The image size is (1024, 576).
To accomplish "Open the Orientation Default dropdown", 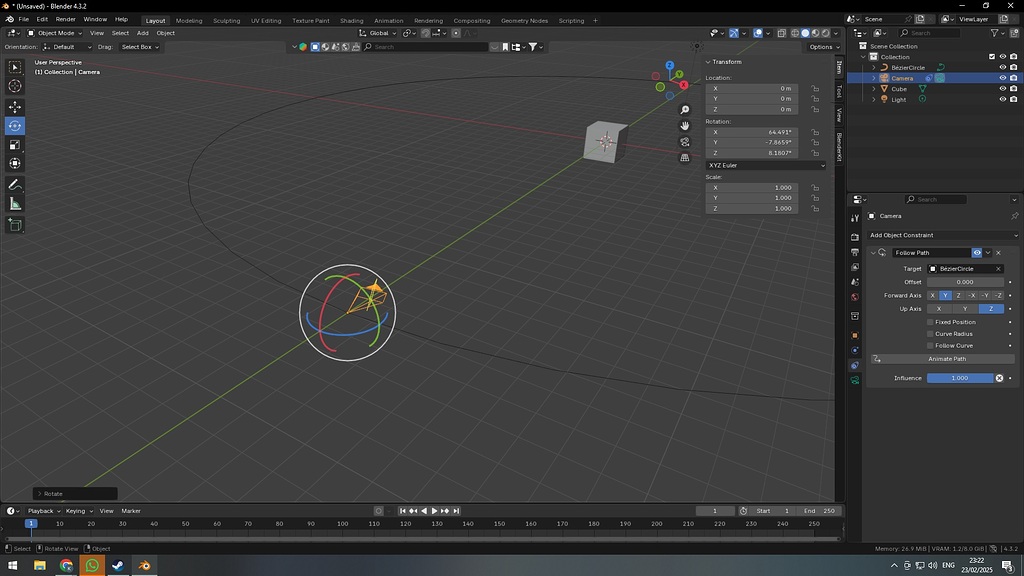I will pos(67,47).
